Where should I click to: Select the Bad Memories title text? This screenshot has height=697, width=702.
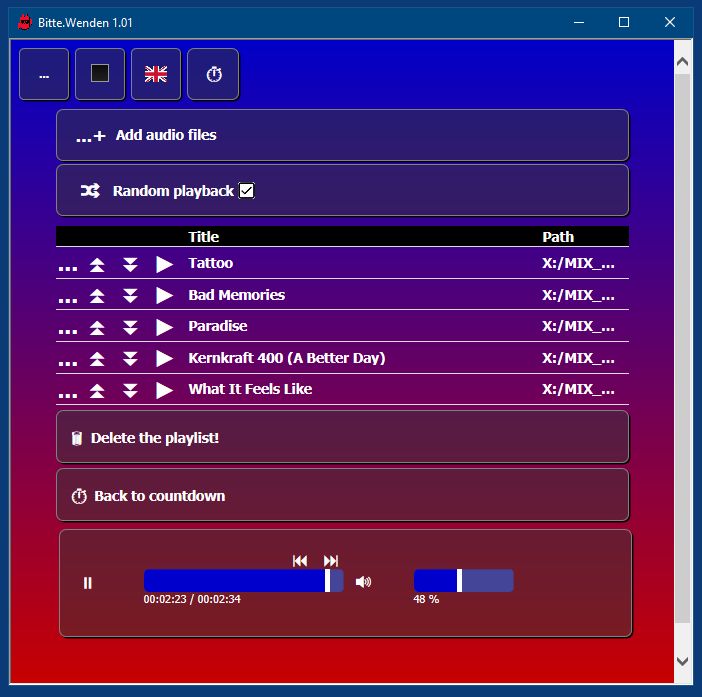(x=236, y=295)
